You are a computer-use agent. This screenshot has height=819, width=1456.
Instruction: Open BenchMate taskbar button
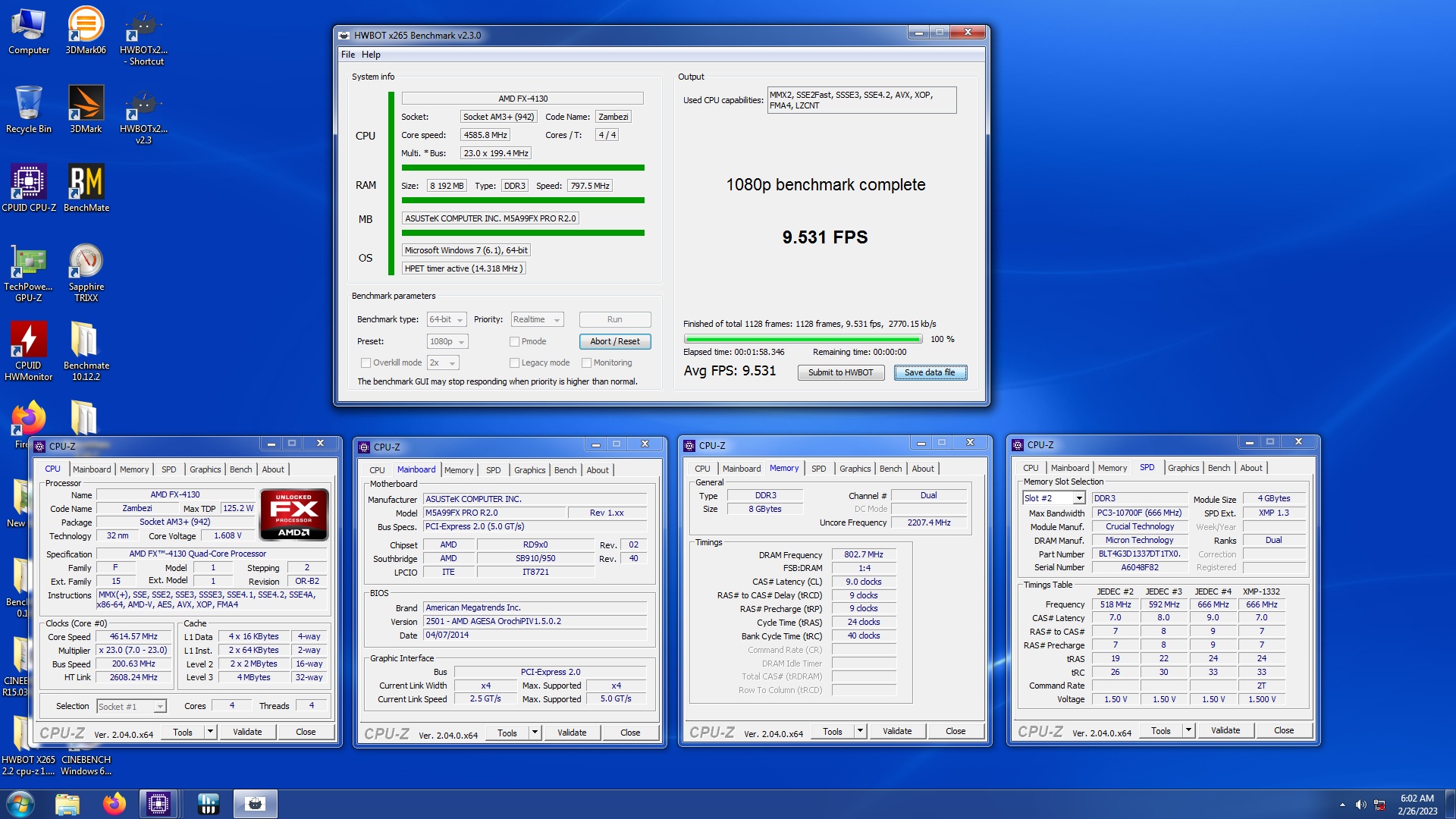click(x=208, y=804)
